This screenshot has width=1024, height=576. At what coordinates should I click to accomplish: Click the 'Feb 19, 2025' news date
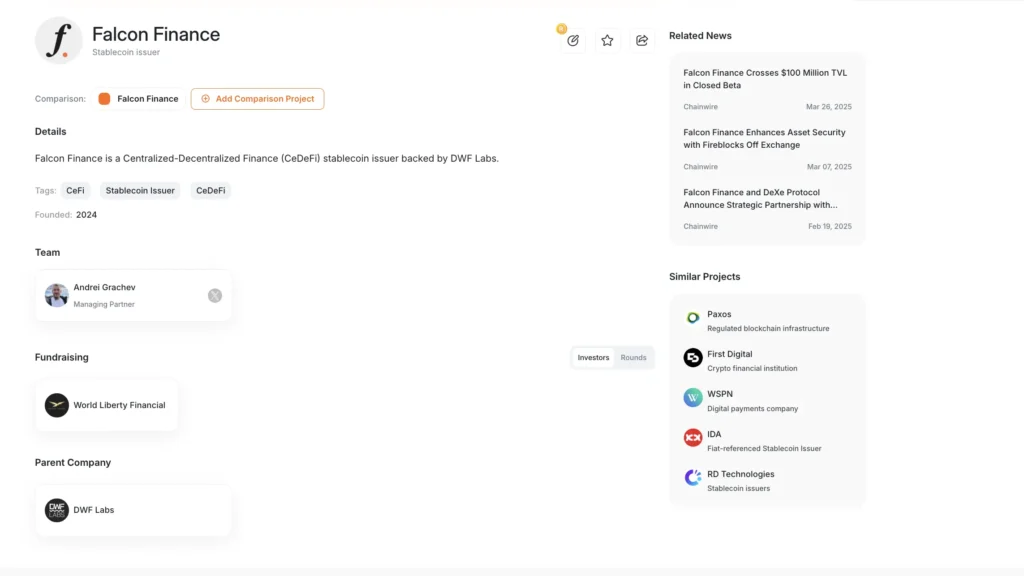pos(830,227)
